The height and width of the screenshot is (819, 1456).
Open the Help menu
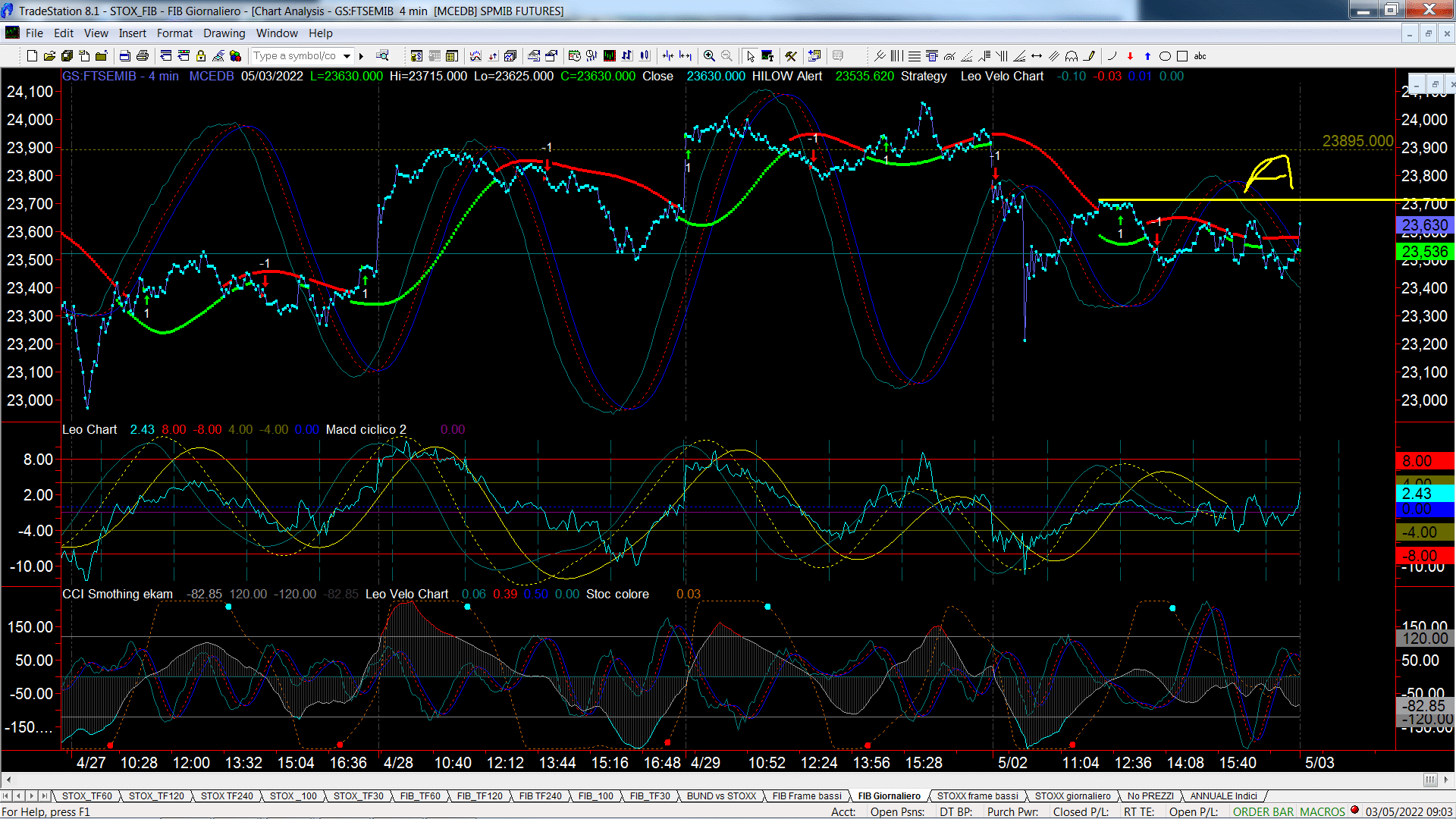point(321,33)
